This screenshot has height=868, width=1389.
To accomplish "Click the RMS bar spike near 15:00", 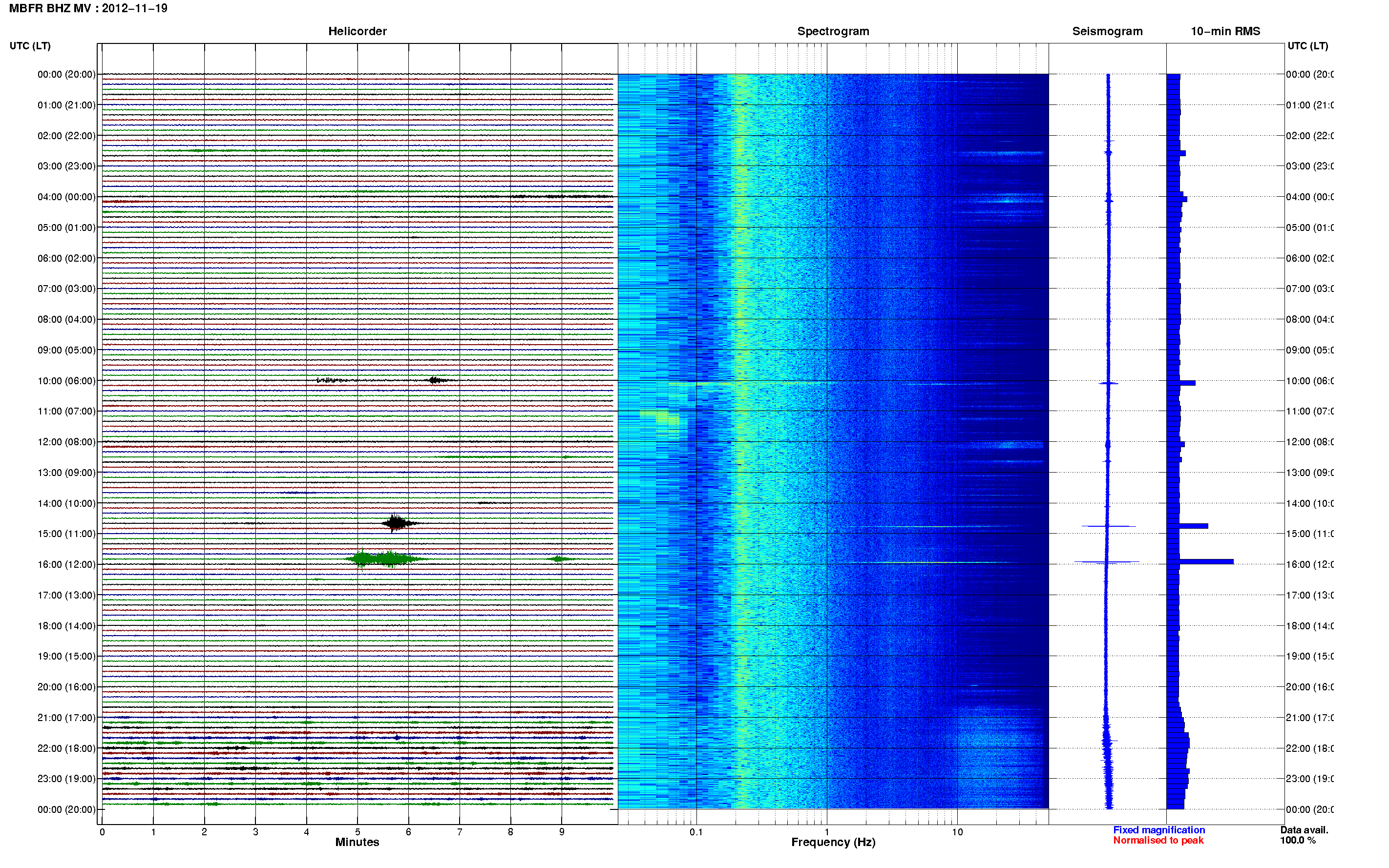I will click(x=1187, y=526).
